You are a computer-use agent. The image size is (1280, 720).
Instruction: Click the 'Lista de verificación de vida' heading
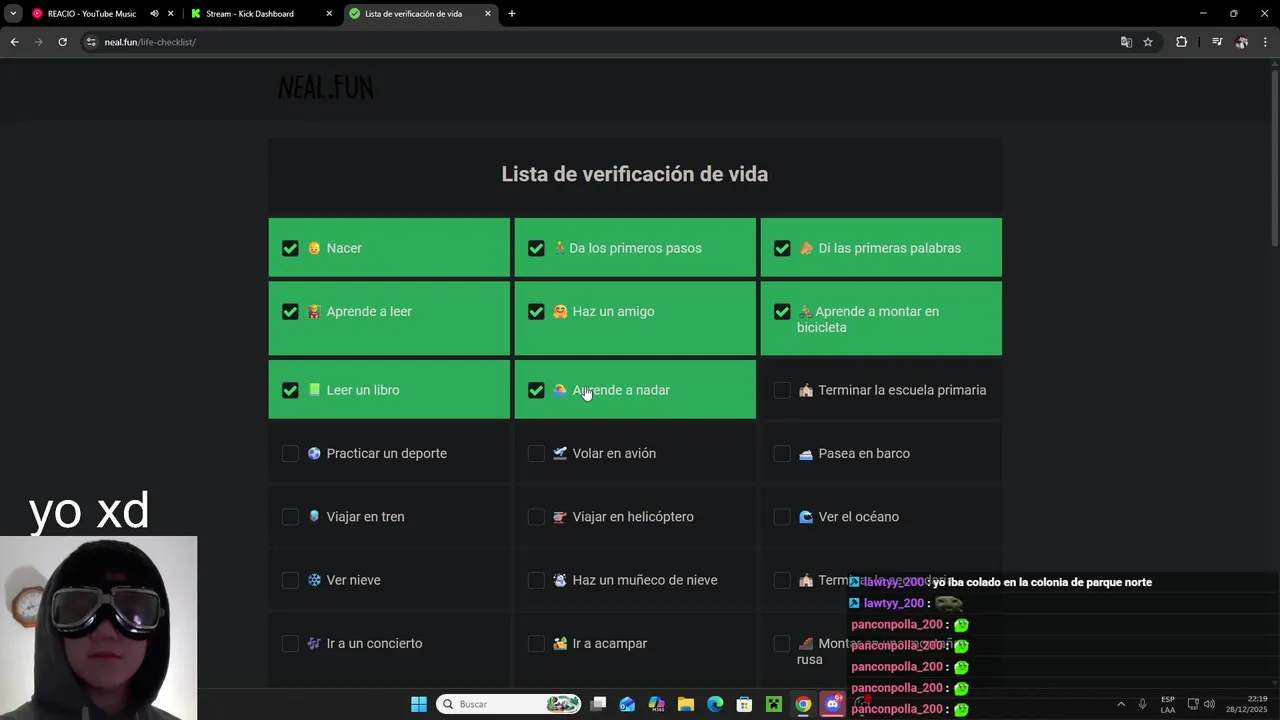click(635, 174)
